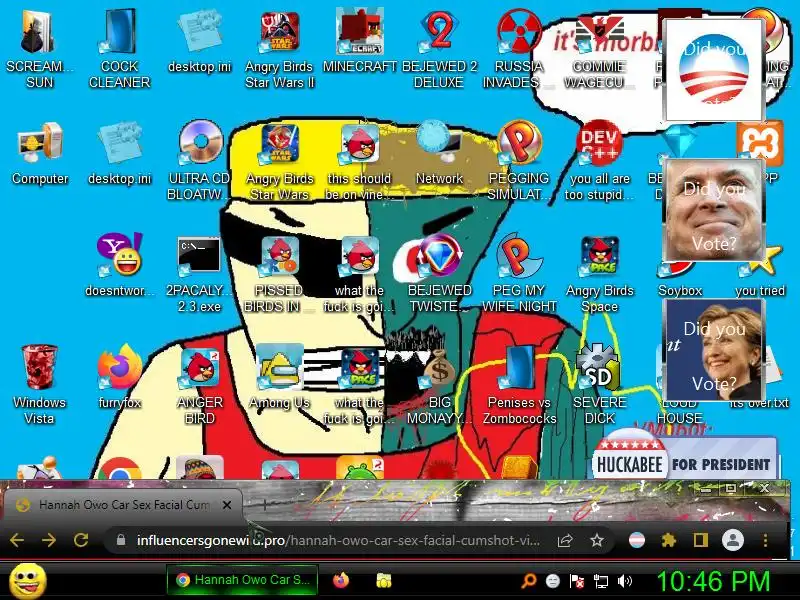Viewport: 800px width, 600px height.
Task: Open Angry Birds Star Wars shortcut
Action: click(x=279, y=160)
